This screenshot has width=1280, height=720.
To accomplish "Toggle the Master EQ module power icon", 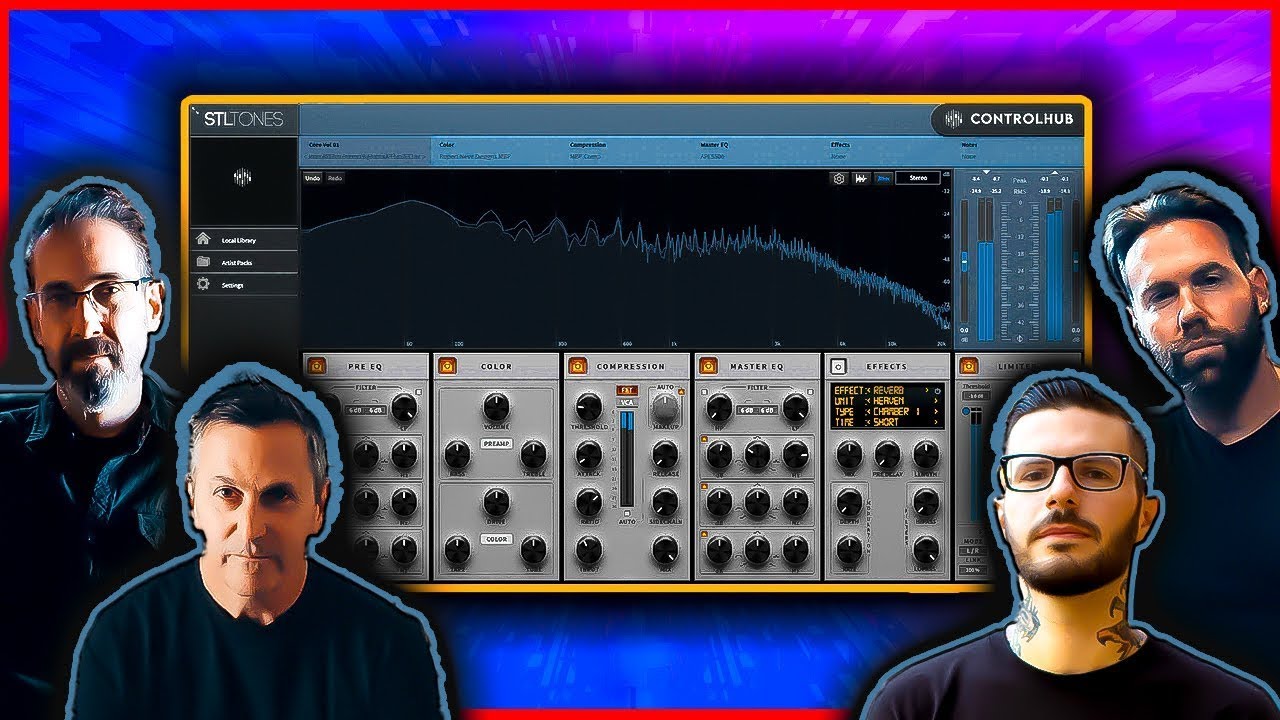I will pos(708,366).
